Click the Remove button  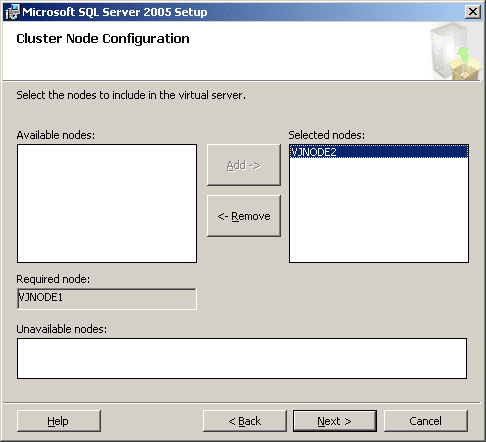click(244, 216)
